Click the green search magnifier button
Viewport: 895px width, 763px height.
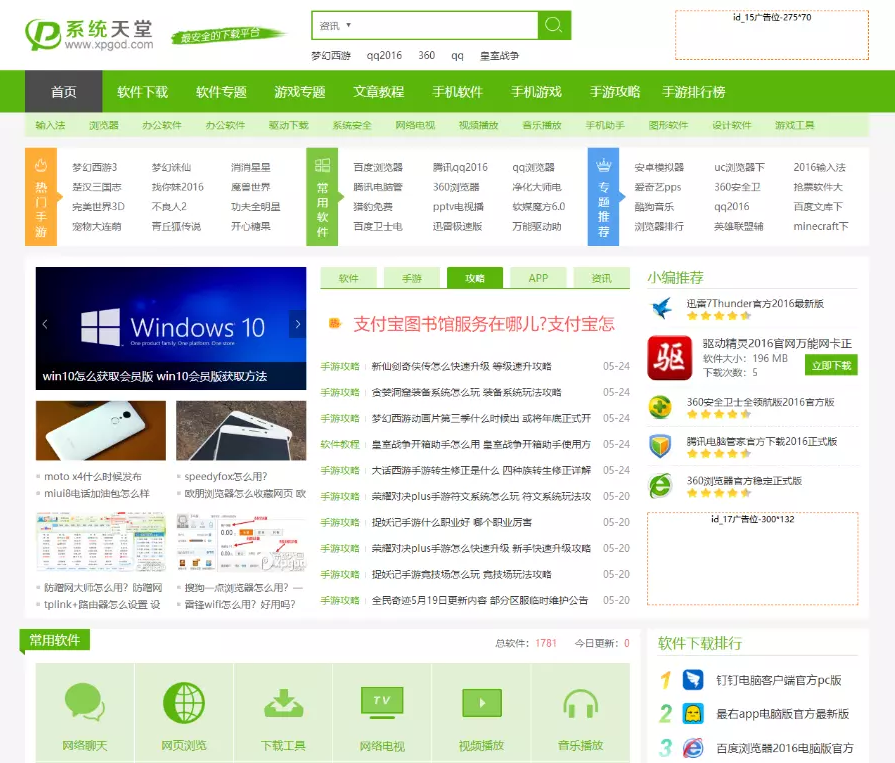[x=554, y=25]
